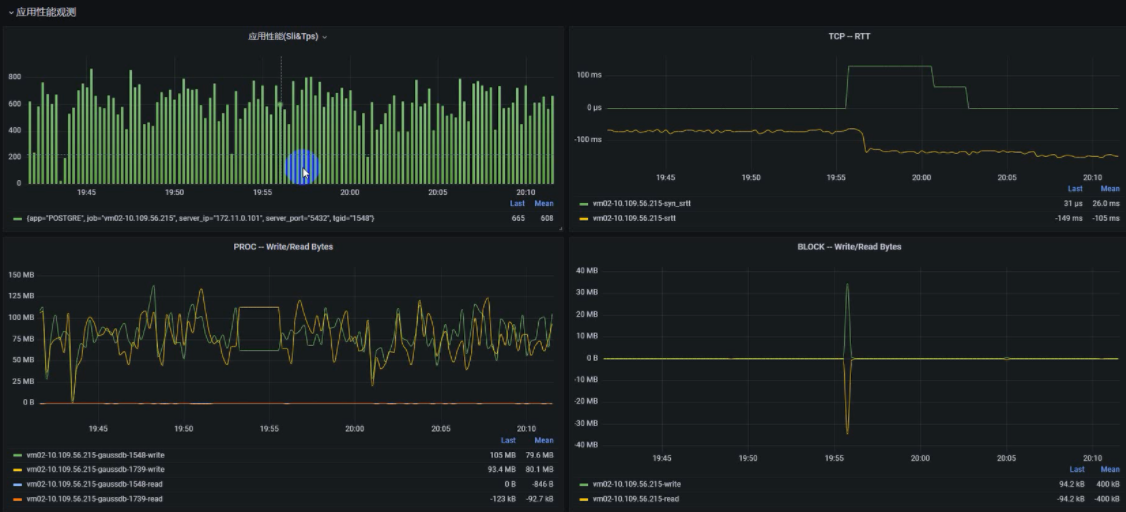1126x512 pixels.
Task: Click the BLOCK panel write series color indicator
Action: [583, 484]
